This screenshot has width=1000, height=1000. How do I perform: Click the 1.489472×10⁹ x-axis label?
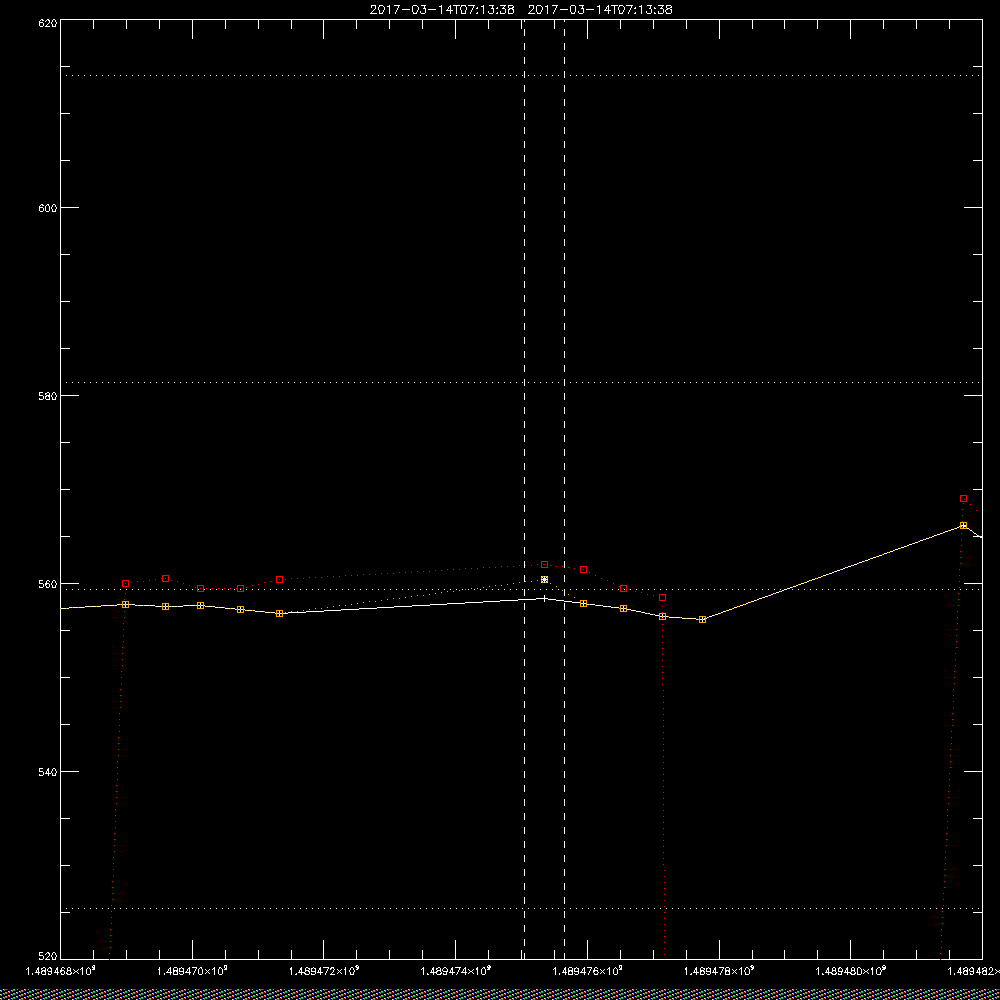click(x=324, y=971)
